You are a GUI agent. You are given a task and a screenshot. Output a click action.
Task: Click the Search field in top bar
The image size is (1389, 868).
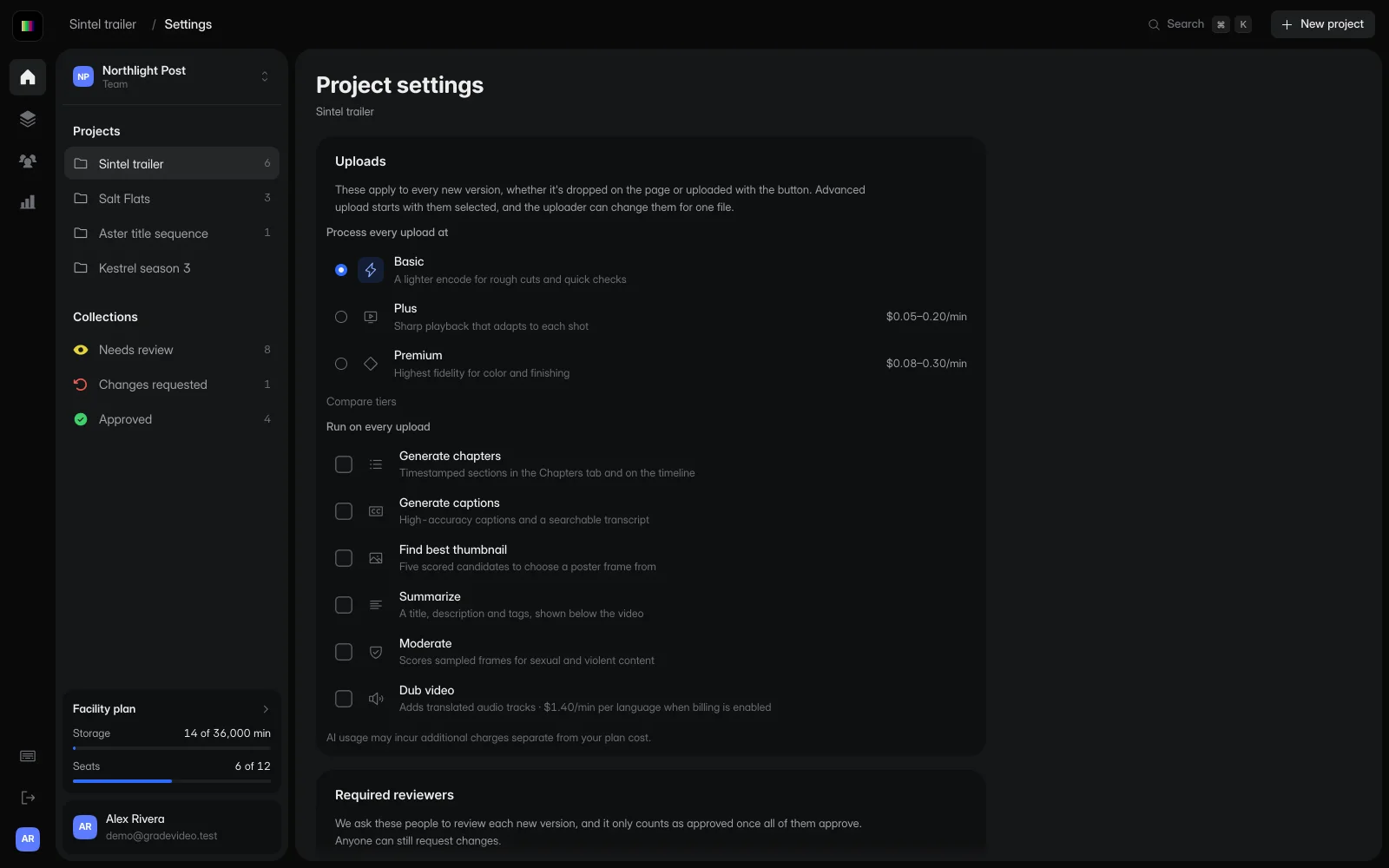click(1200, 24)
